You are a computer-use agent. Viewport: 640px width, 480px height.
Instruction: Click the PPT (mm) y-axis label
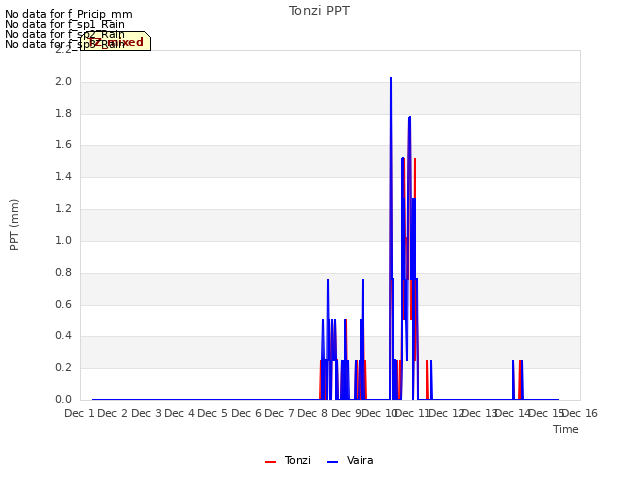(x=14, y=224)
